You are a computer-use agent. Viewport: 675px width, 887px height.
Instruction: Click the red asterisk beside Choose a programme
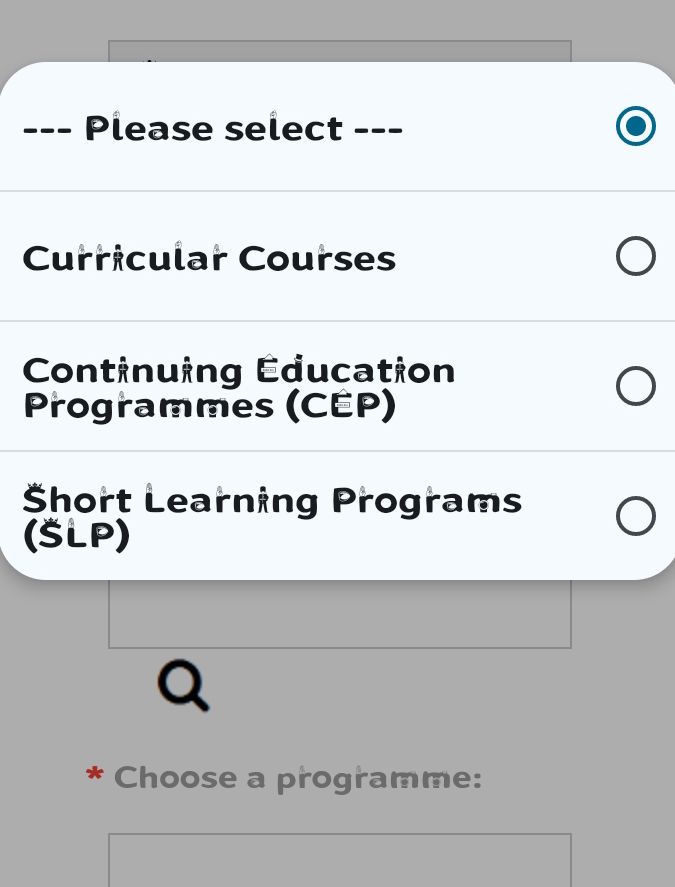[94, 775]
